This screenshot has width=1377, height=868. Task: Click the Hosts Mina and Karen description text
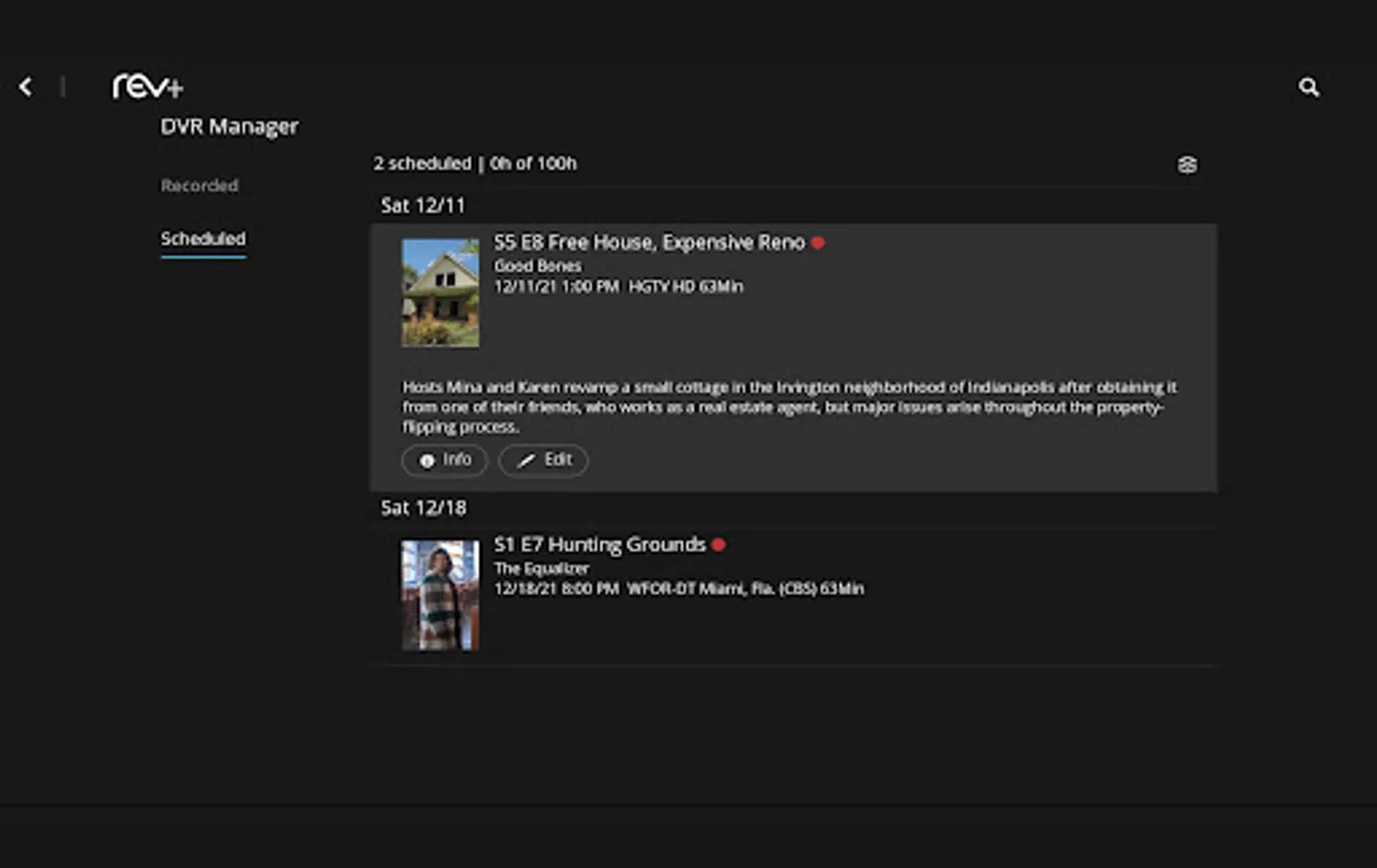(789, 407)
